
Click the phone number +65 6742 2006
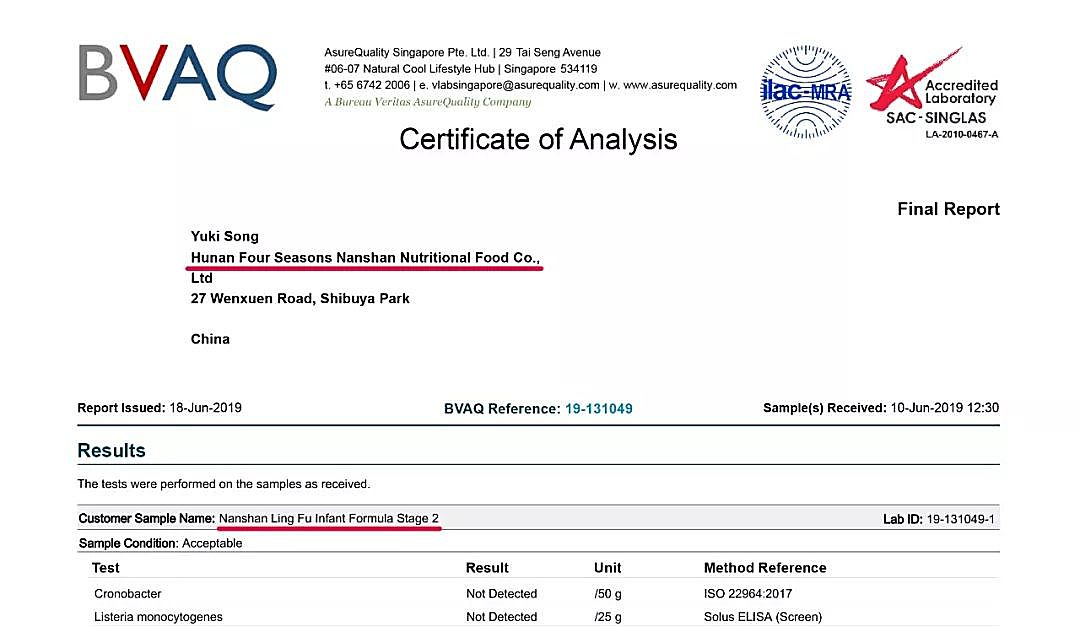tap(372, 85)
